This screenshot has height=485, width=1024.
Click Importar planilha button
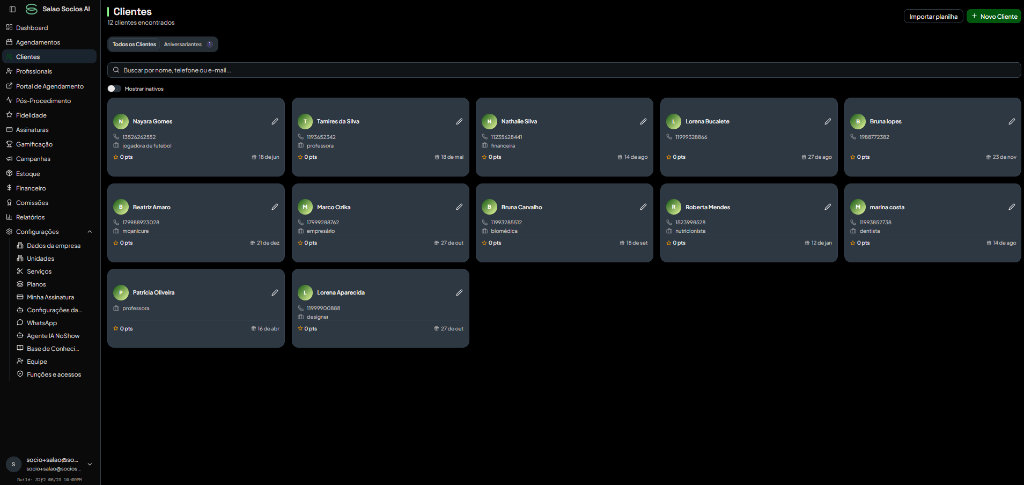pos(933,16)
